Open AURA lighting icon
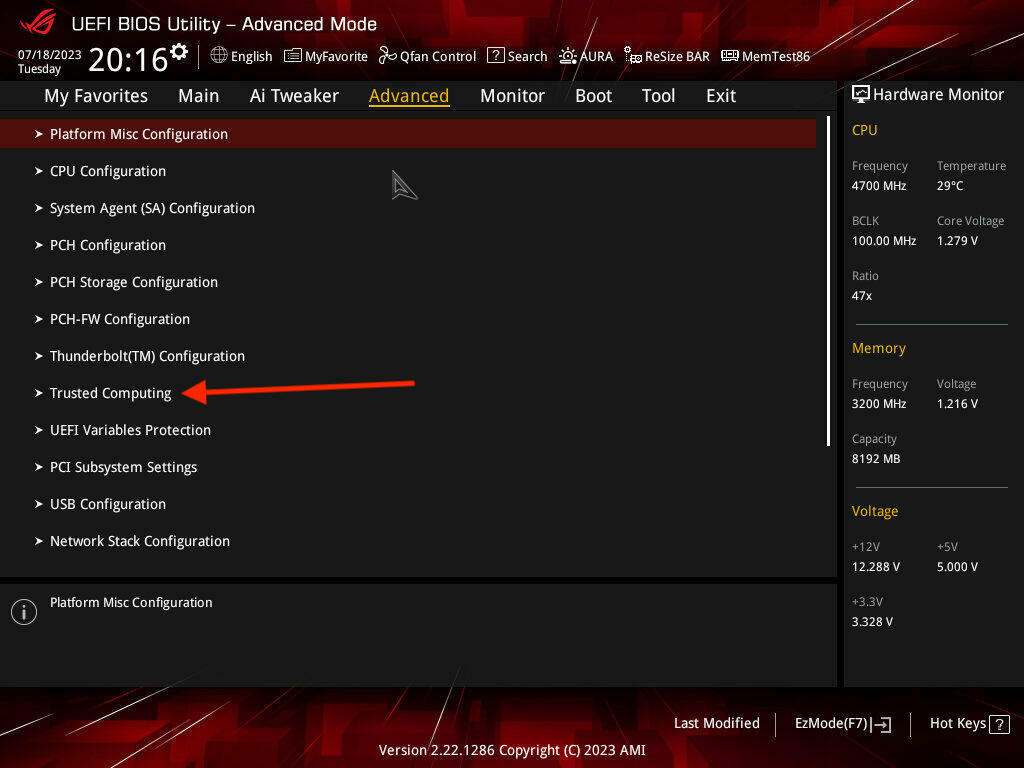Viewport: 1024px width, 768px height. (568, 56)
